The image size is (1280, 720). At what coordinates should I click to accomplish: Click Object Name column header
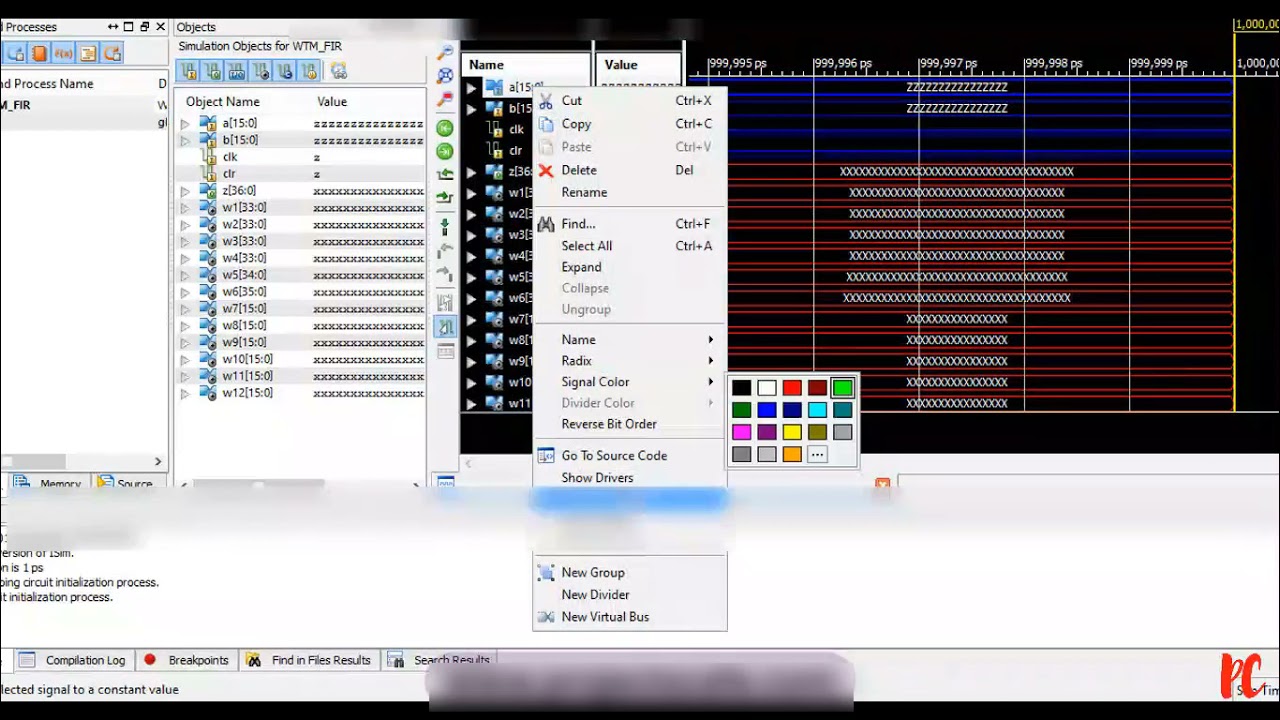click(223, 102)
